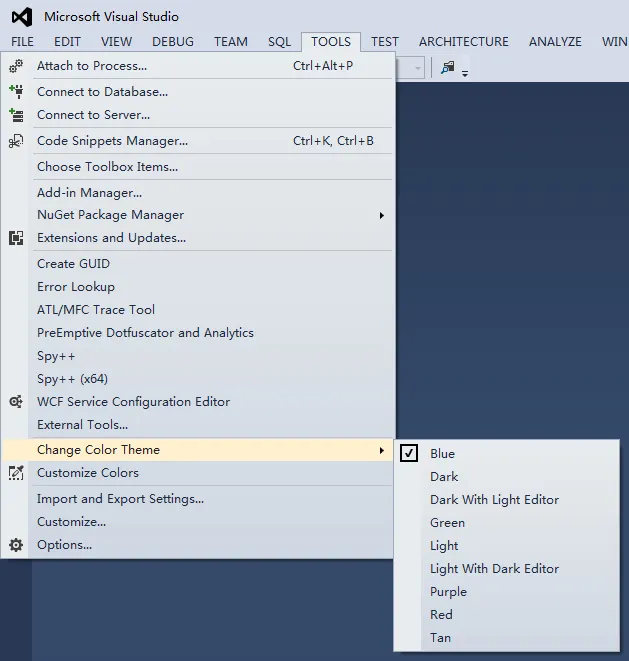Click the Options gear icon
This screenshot has height=661, width=629.
tap(16, 545)
